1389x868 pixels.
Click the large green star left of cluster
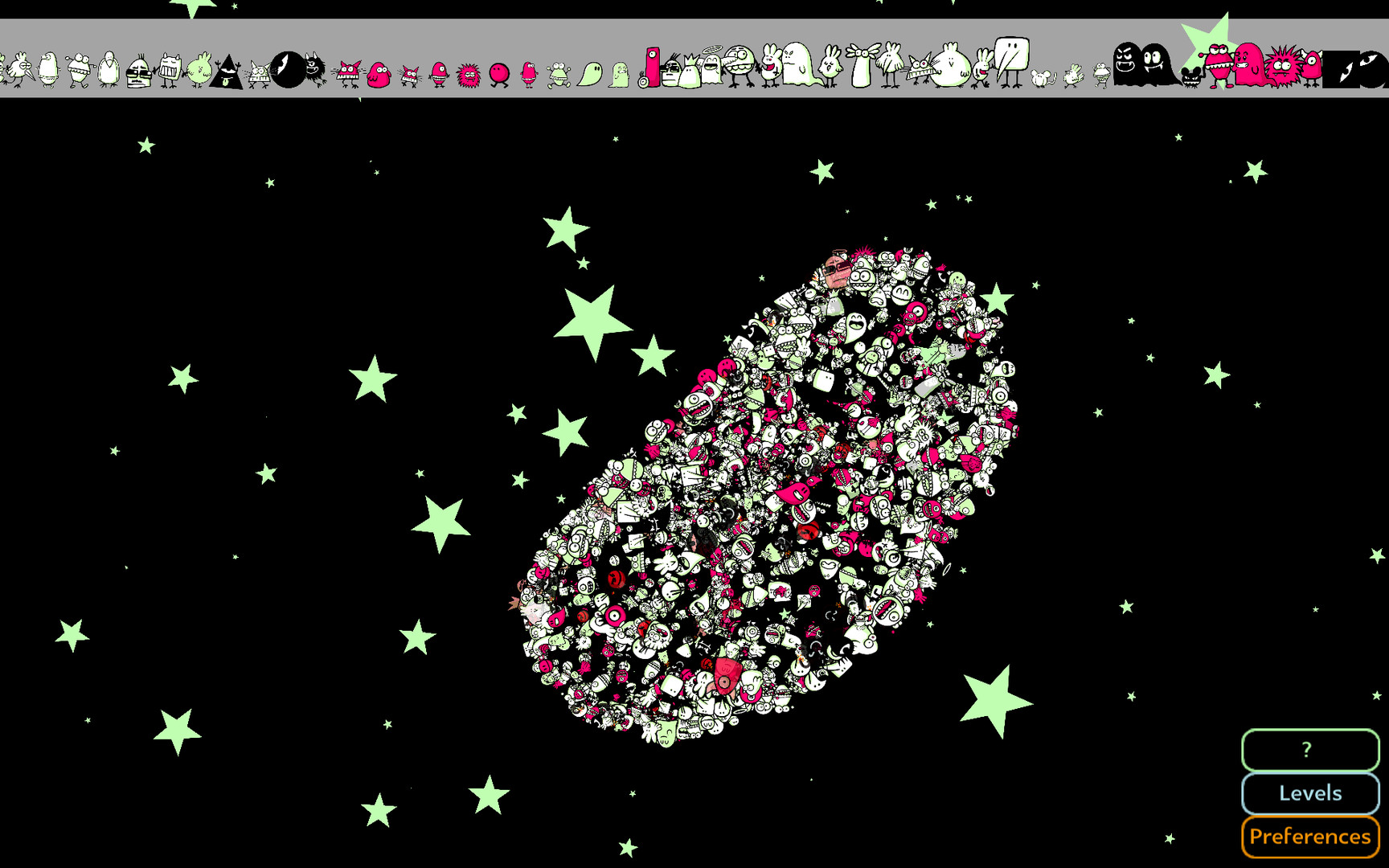592,320
